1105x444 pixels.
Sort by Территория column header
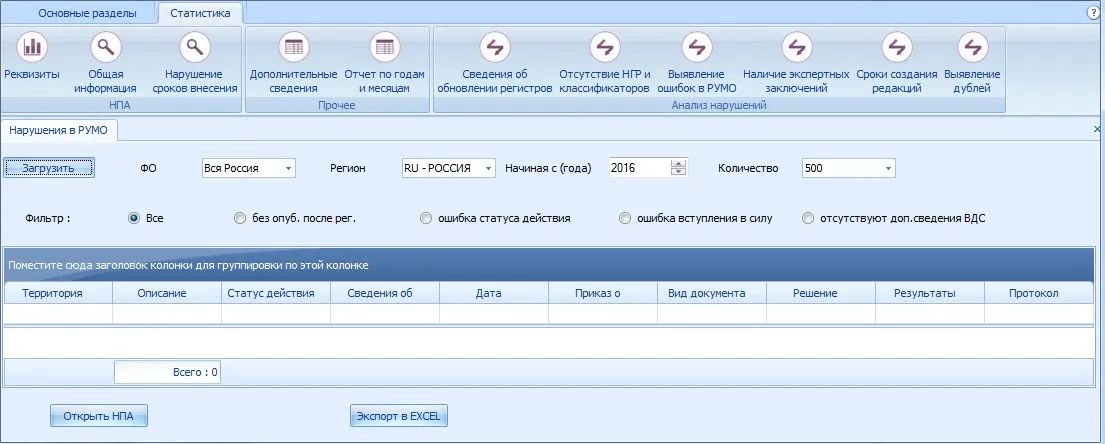point(58,293)
